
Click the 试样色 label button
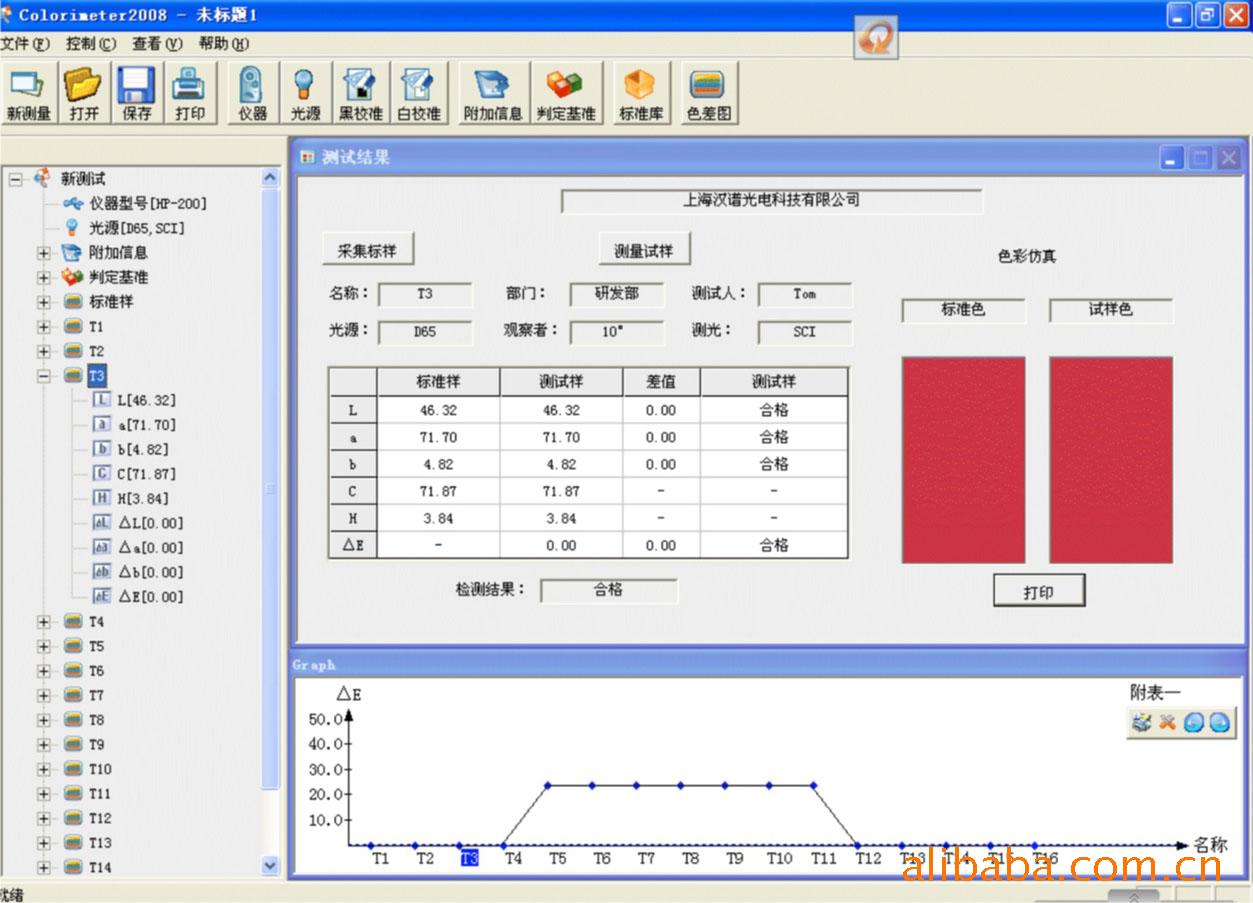point(1111,310)
